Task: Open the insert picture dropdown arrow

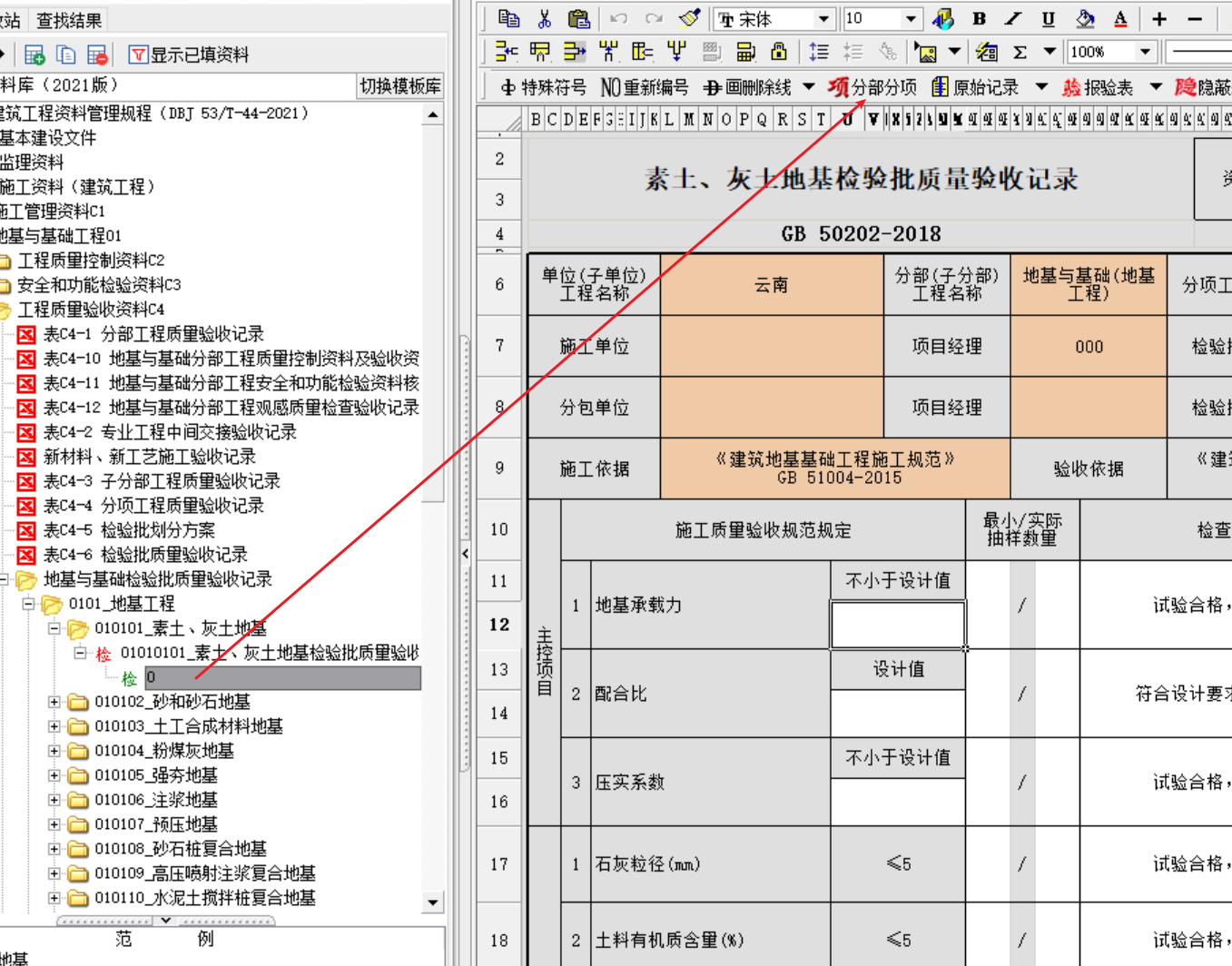Action: 954,53
